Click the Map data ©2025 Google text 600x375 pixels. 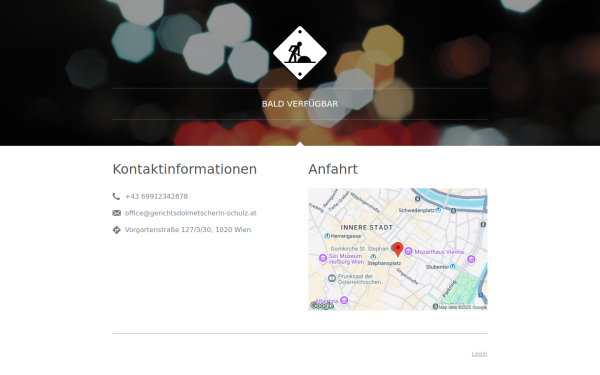(x=463, y=307)
